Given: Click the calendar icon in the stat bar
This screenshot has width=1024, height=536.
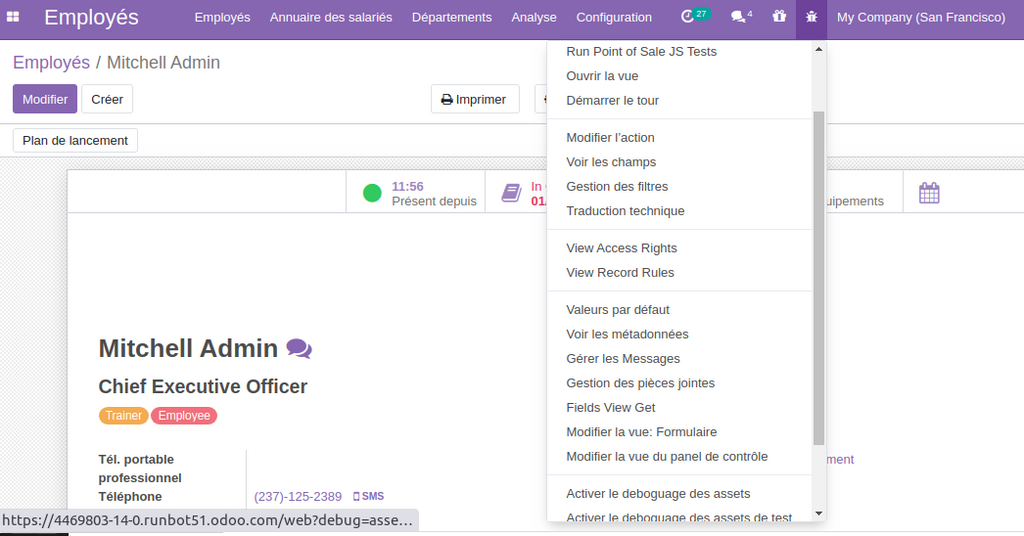Looking at the screenshot, I should click(x=929, y=192).
